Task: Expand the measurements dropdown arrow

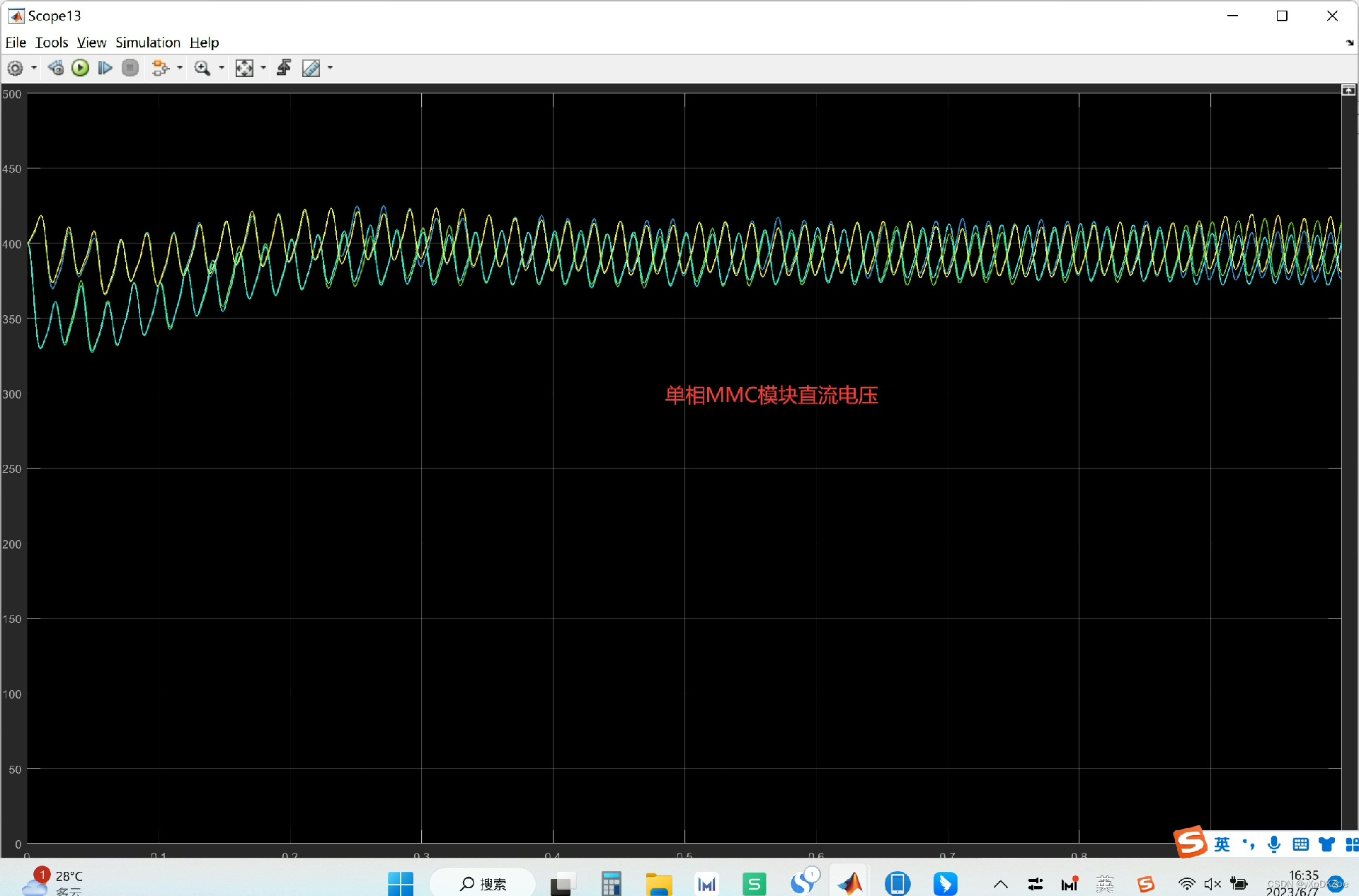Action: pyautogui.click(x=330, y=68)
